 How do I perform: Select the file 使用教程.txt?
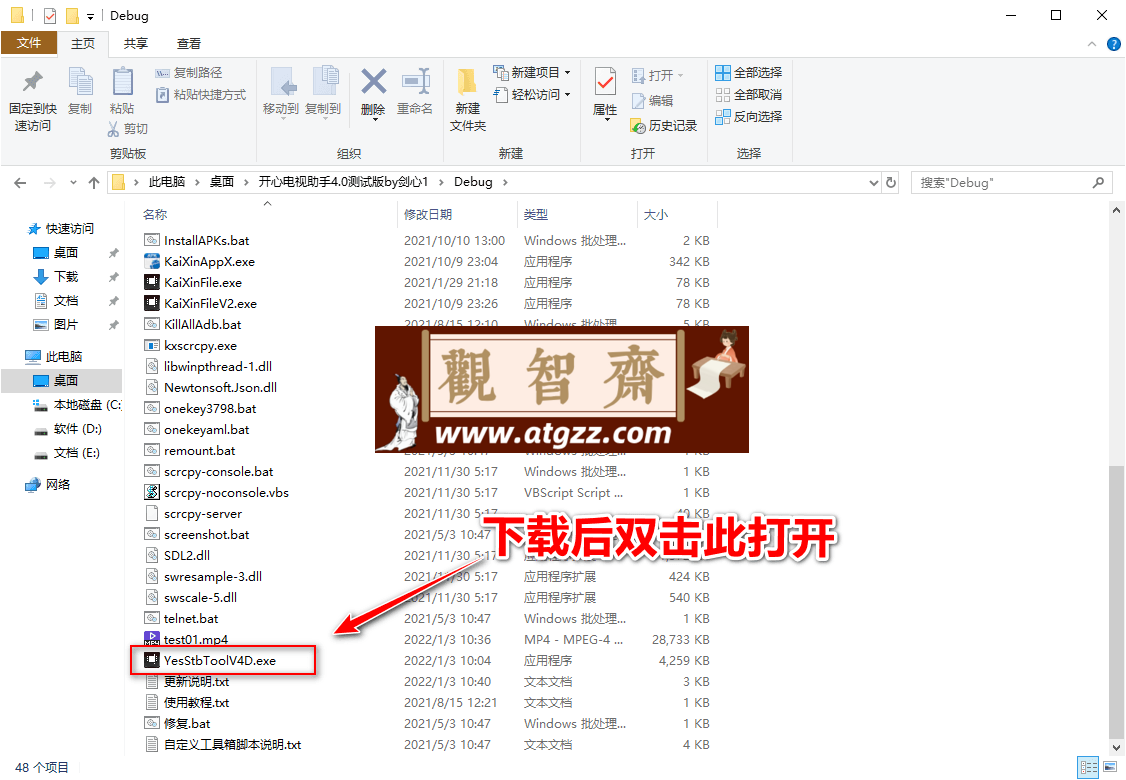(x=196, y=702)
